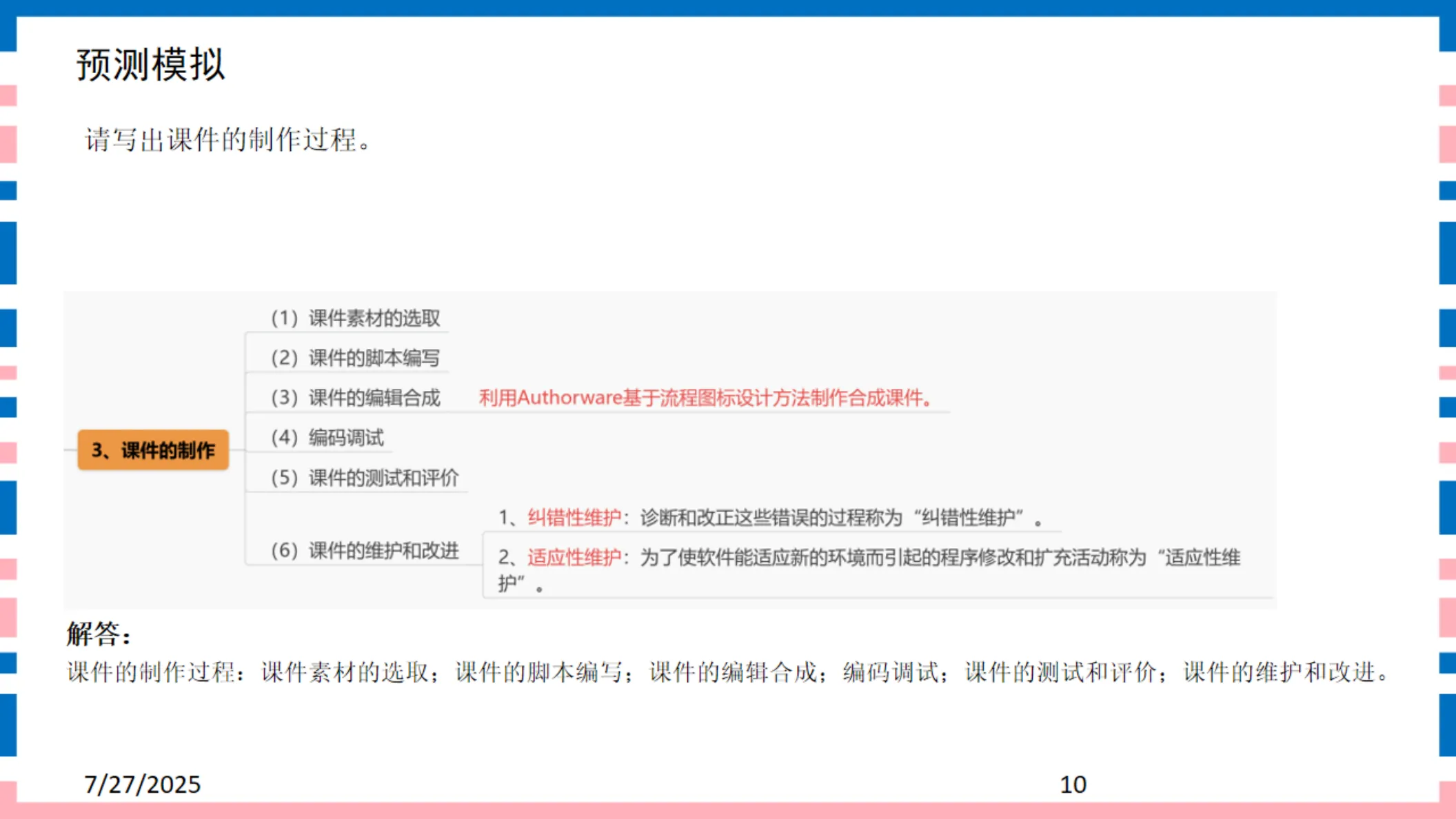Viewport: 1456px width, 819px height.
Task: Click the orange node 3、课件的制作
Action: click(153, 450)
